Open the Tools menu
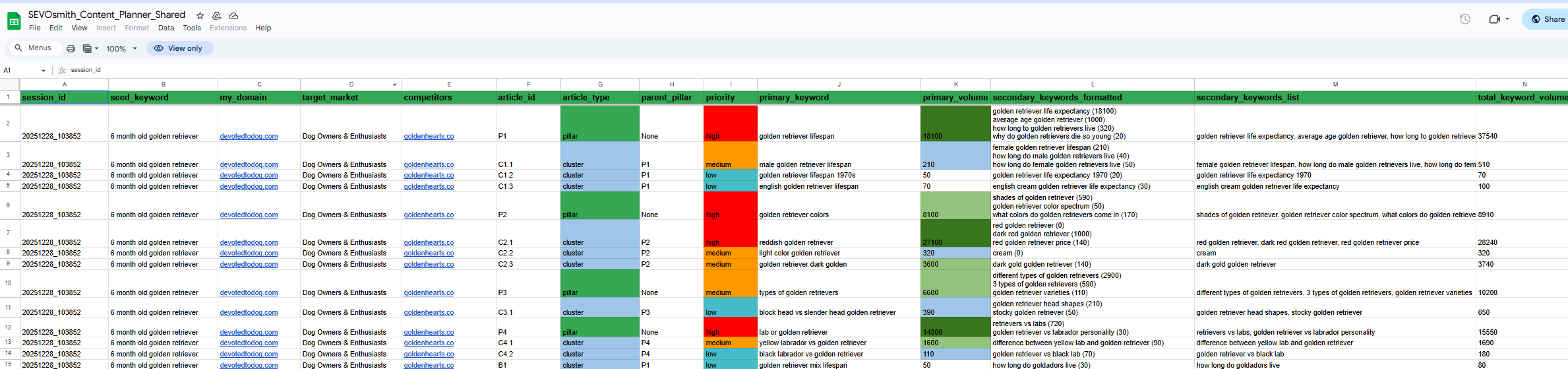This screenshot has width=1568, height=369. pyautogui.click(x=192, y=28)
